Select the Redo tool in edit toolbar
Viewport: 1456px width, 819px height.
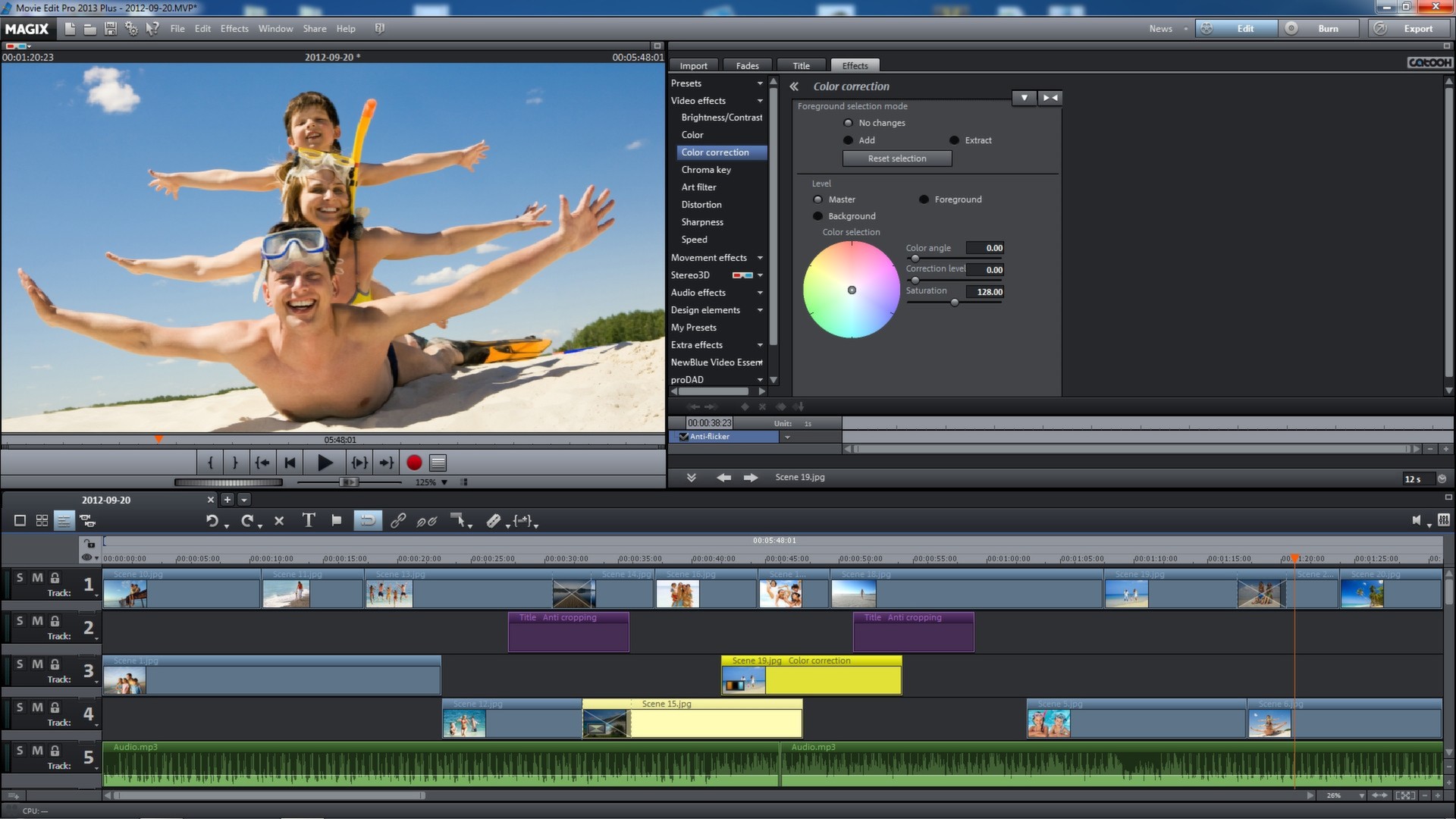coord(246,521)
